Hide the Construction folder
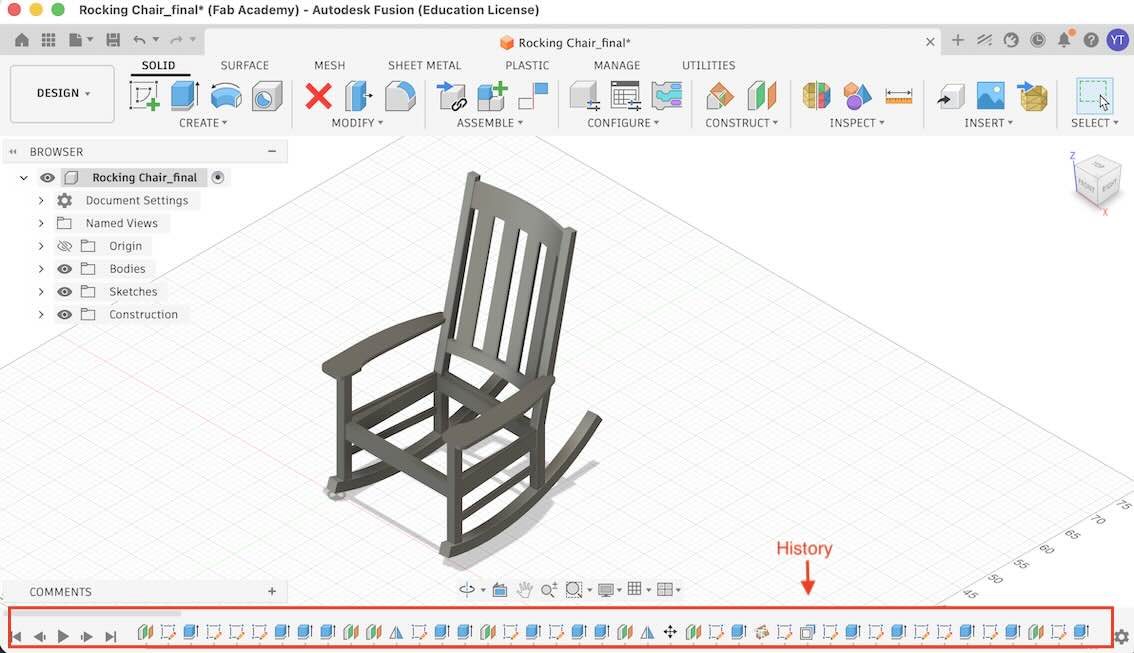 (x=64, y=315)
